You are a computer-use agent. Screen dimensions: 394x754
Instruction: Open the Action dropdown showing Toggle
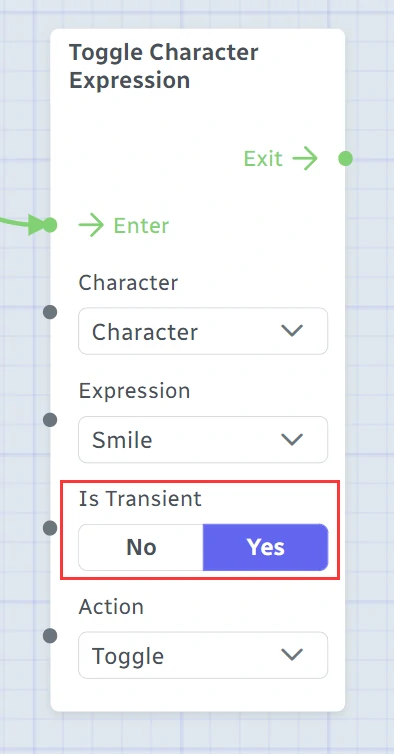[x=203, y=655]
